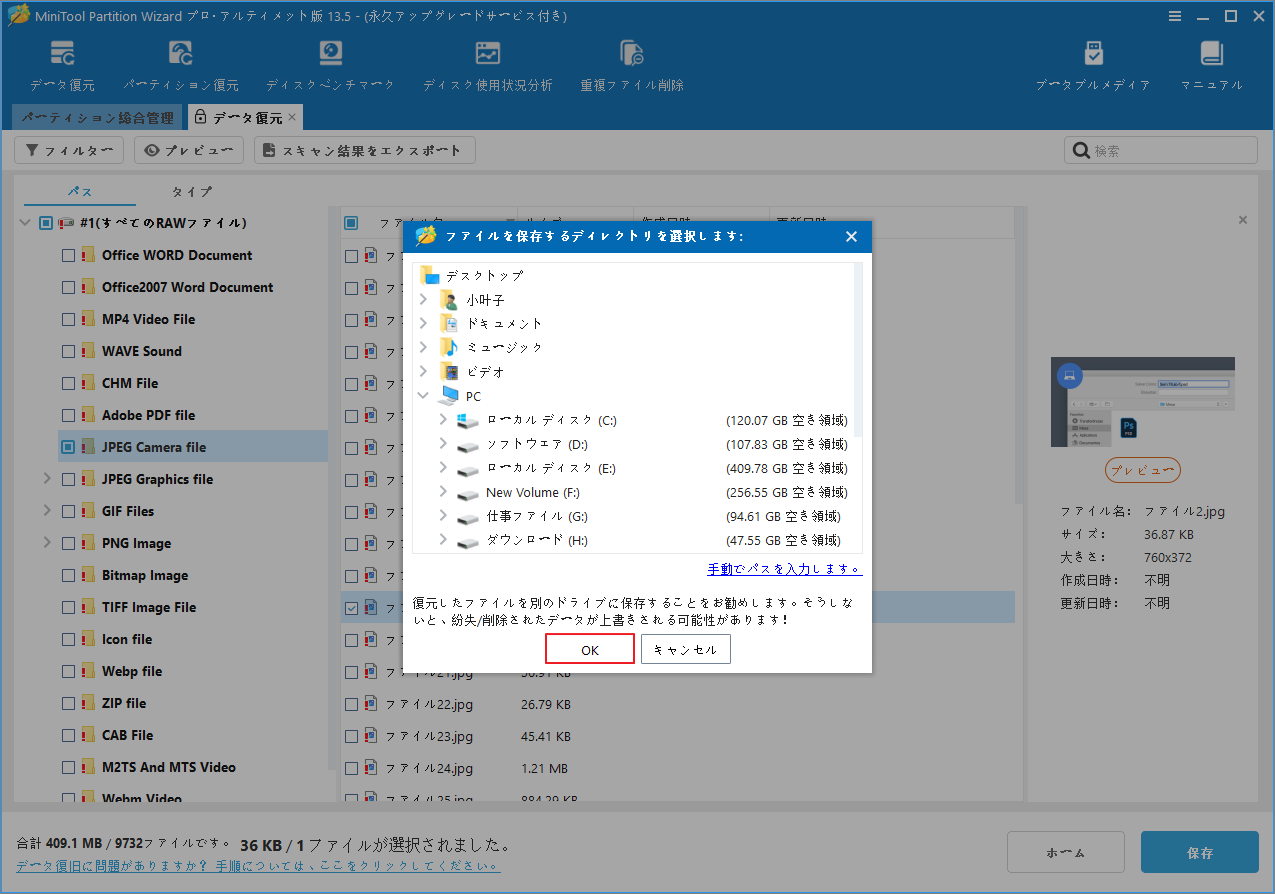Collapse the #1(すべてのRAWファイル) node
Viewport: 1275px width, 894px height.
[23, 222]
